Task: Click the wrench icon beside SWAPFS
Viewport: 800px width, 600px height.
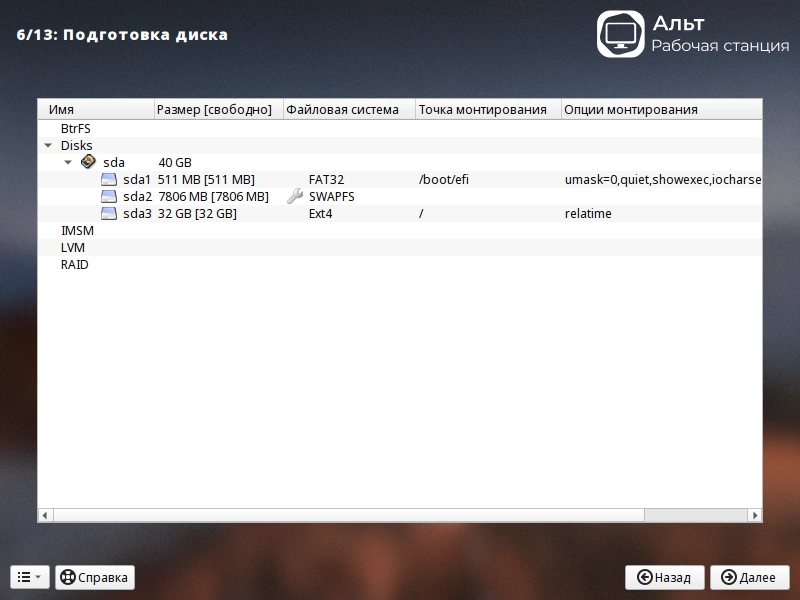Action: [295, 196]
